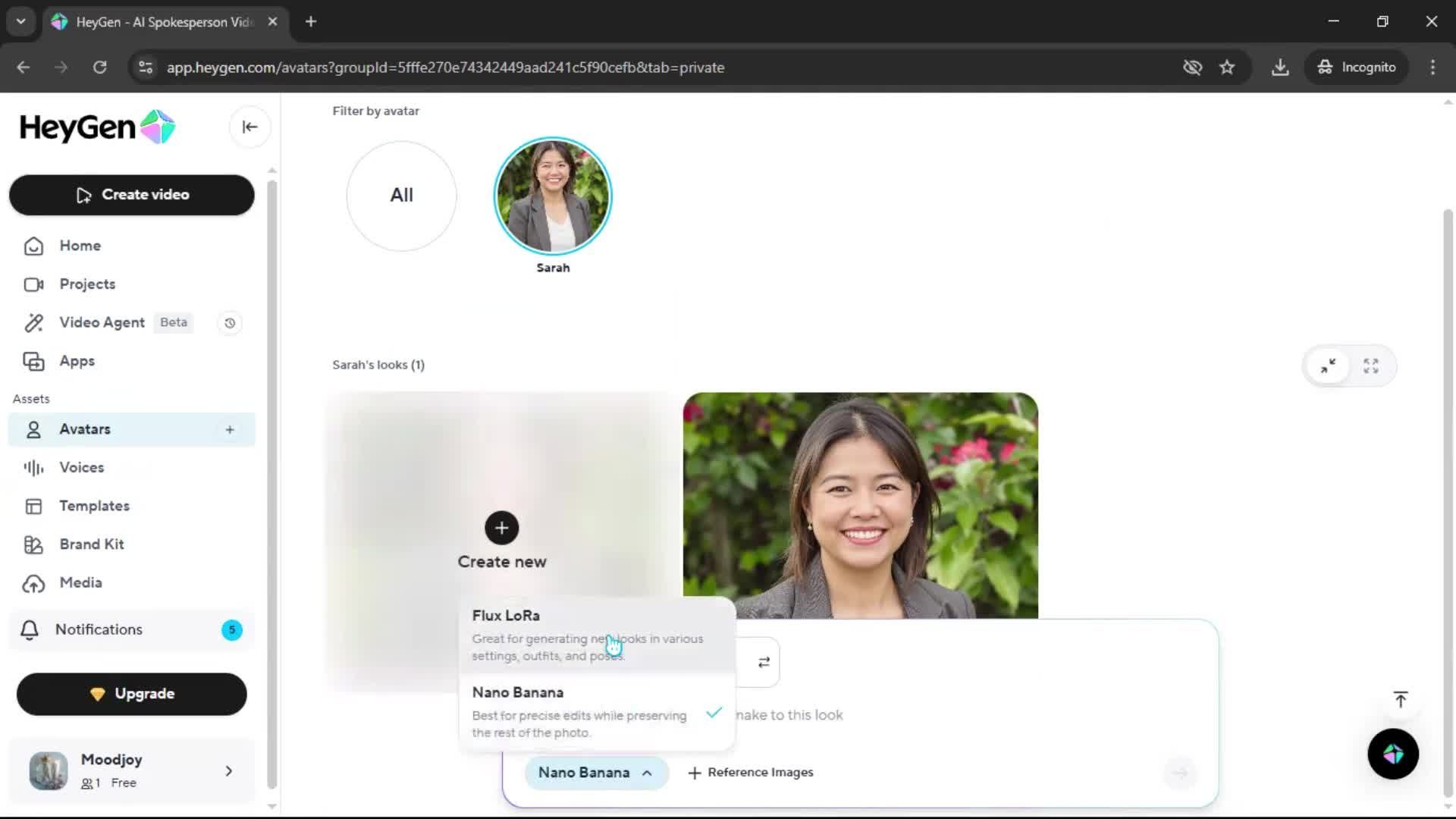Image resolution: width=1456 pixels, height=819 pixels.
Task: Click the Upgrade button
Action: tap(132, 694)
